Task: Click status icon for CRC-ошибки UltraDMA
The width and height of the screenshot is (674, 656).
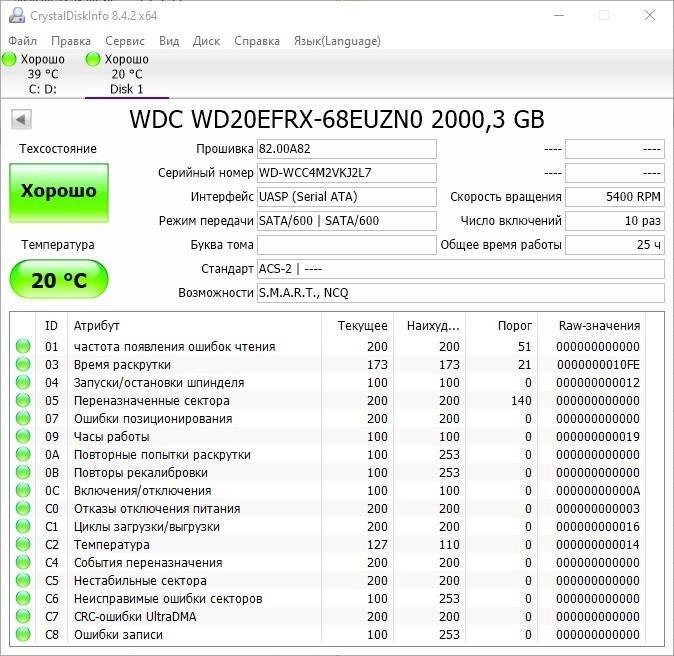Action: coord(23,617)
